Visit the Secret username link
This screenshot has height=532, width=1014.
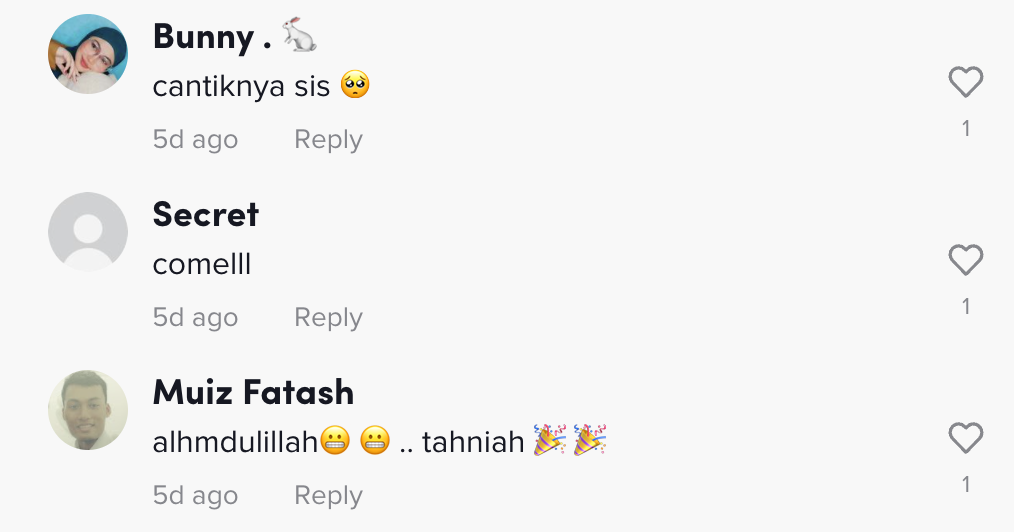[206, 215]
